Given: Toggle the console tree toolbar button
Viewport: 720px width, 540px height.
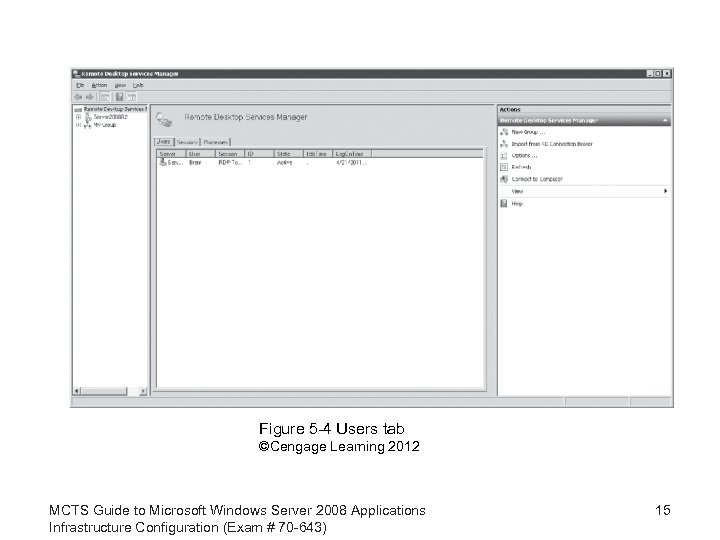Looking at the screenshot, I should (105, 97).
